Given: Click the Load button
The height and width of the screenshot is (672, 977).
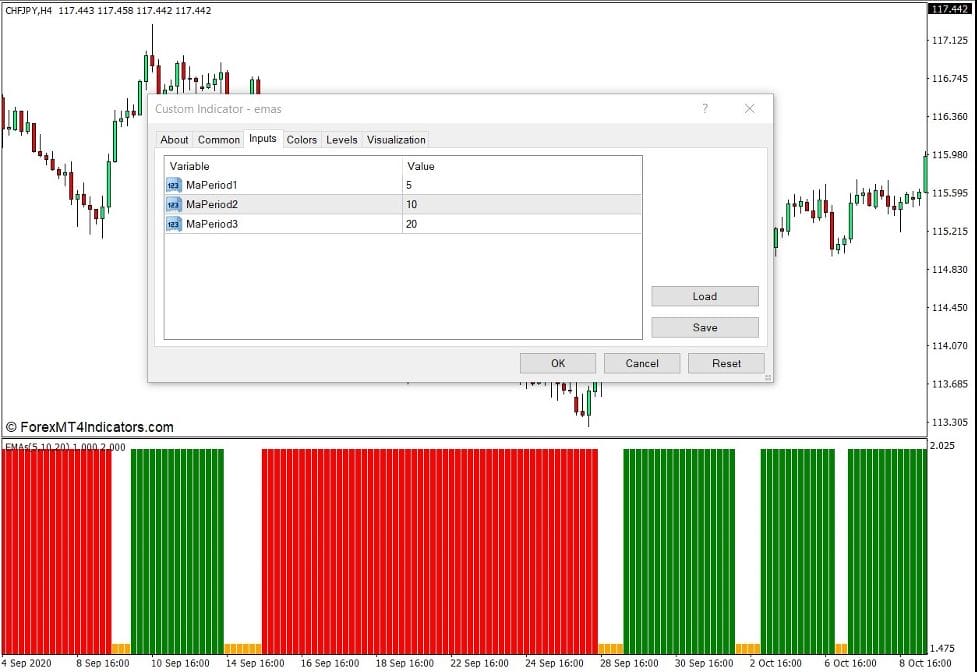Looking at the screenshot, I should pyautogui.click(x=704, y=296).
